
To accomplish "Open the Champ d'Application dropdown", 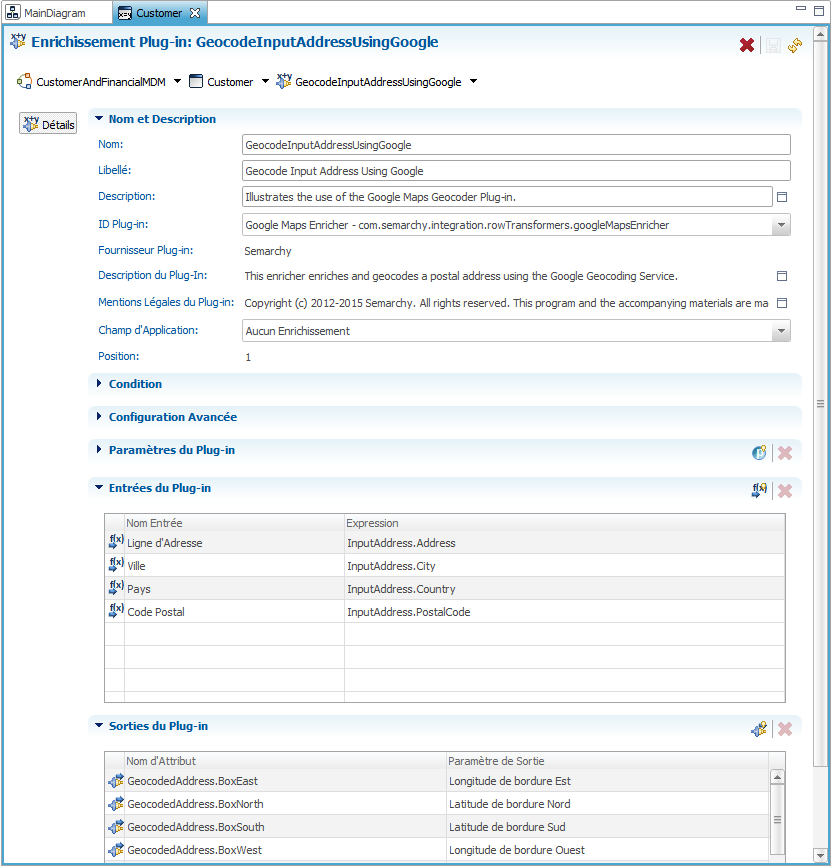I will [781, 331].
